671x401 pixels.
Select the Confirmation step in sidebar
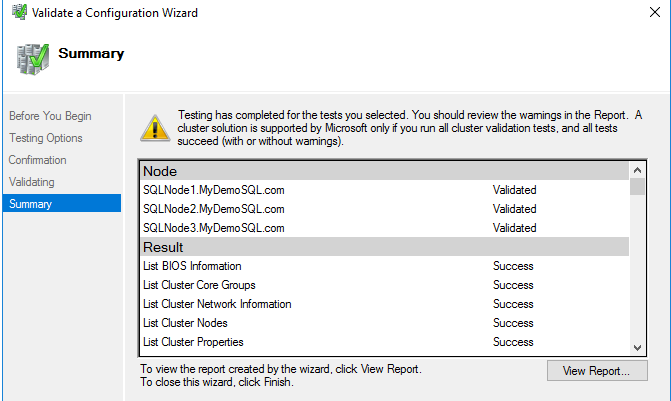[x=38, y=160]
